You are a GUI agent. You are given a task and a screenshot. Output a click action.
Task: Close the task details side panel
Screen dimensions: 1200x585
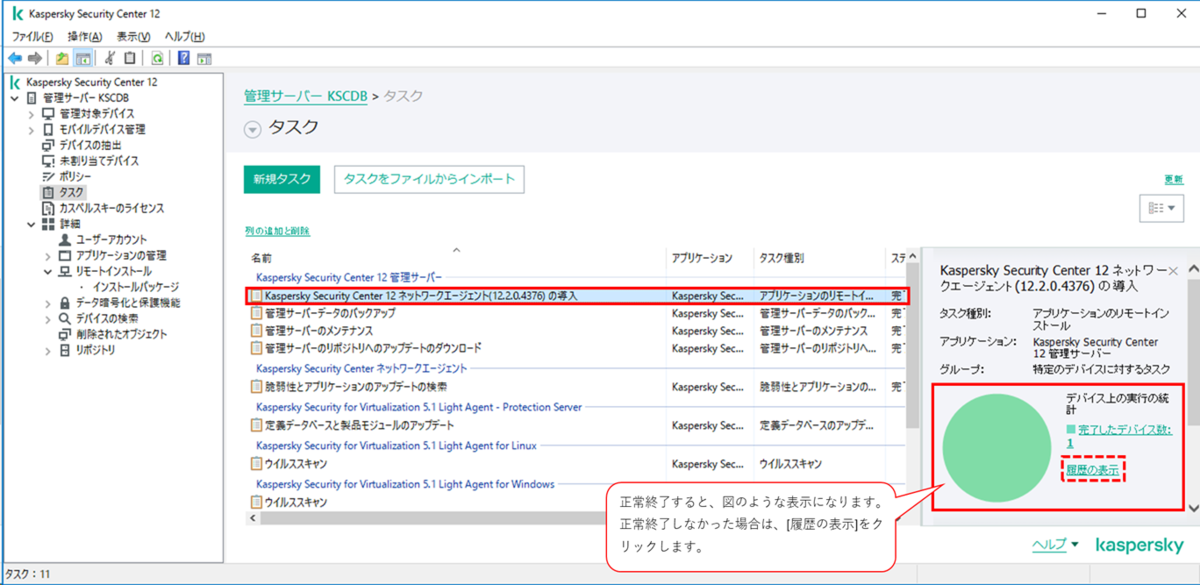point(1173,271)
